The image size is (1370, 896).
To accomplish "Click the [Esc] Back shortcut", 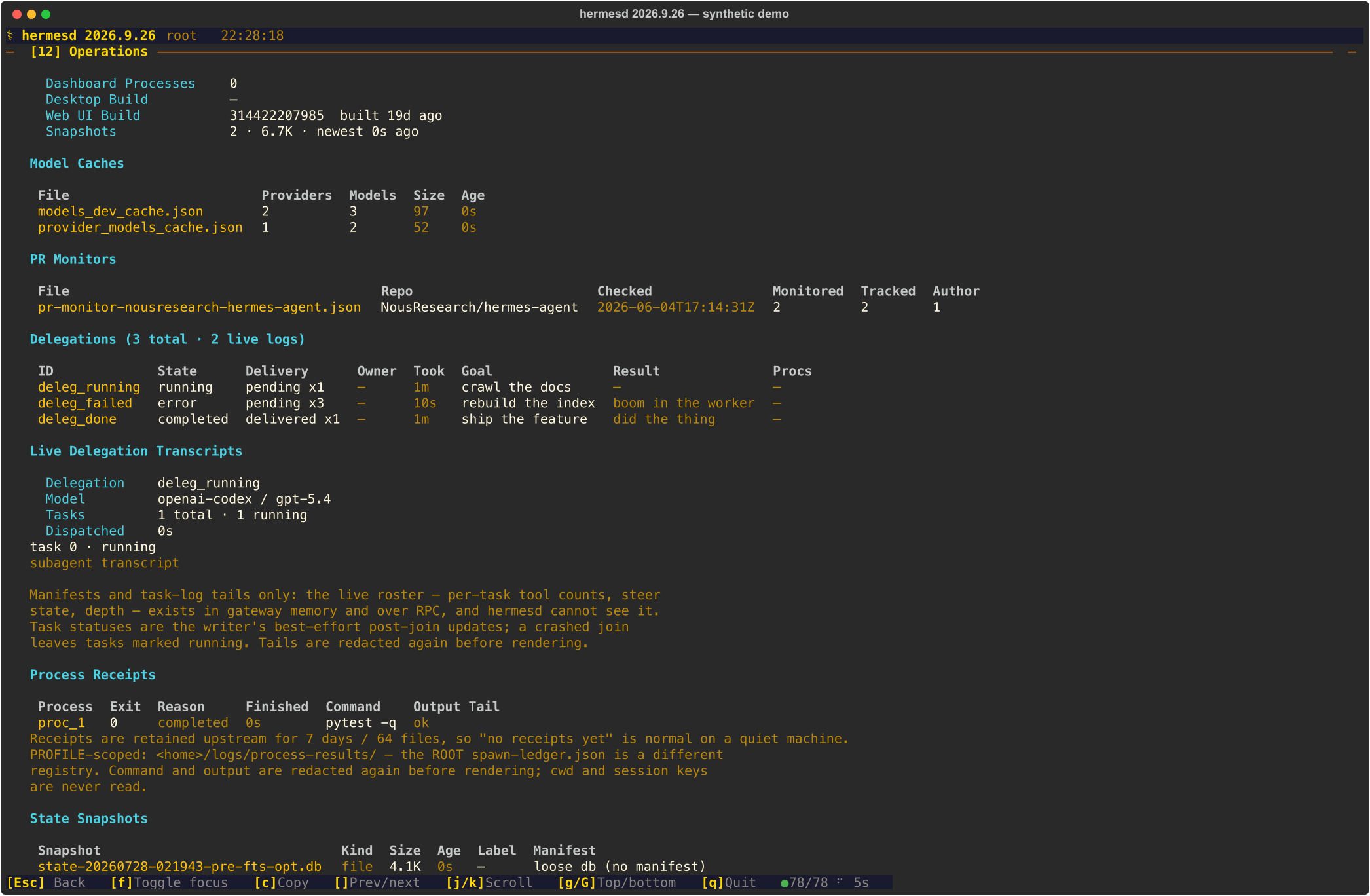I will coord(46,882).
